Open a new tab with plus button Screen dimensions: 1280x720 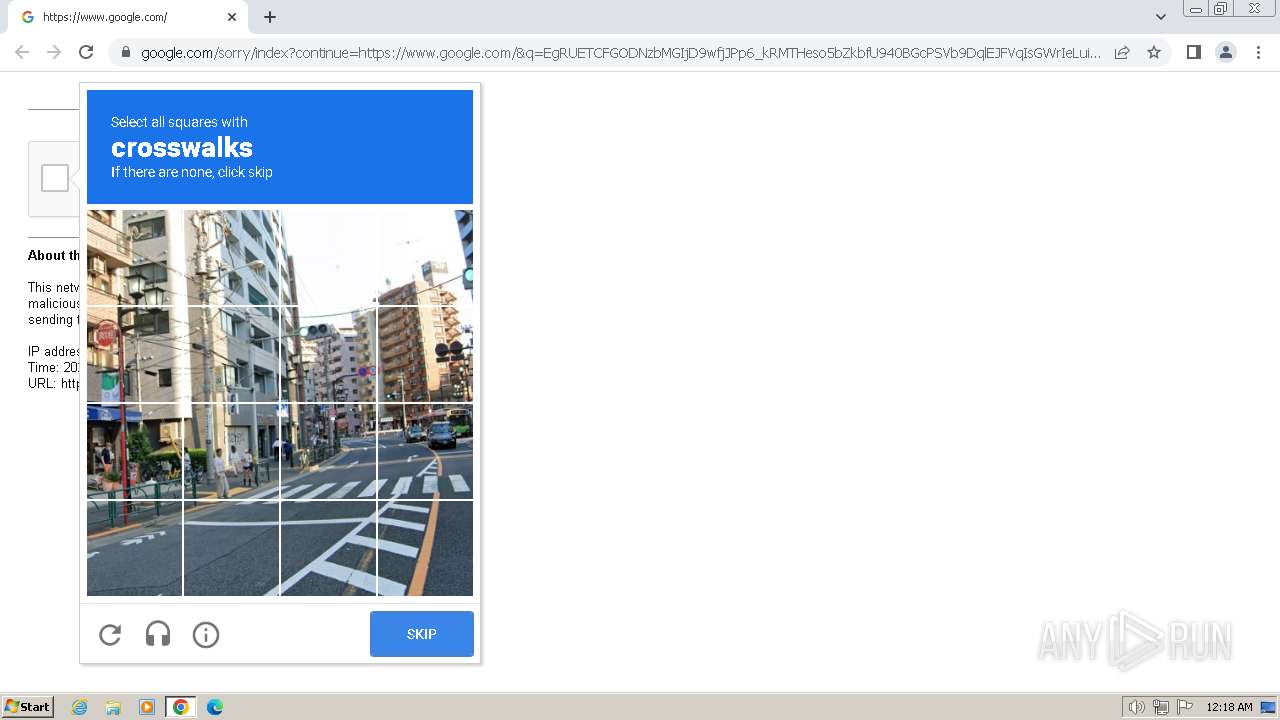[x=270, y=17]
